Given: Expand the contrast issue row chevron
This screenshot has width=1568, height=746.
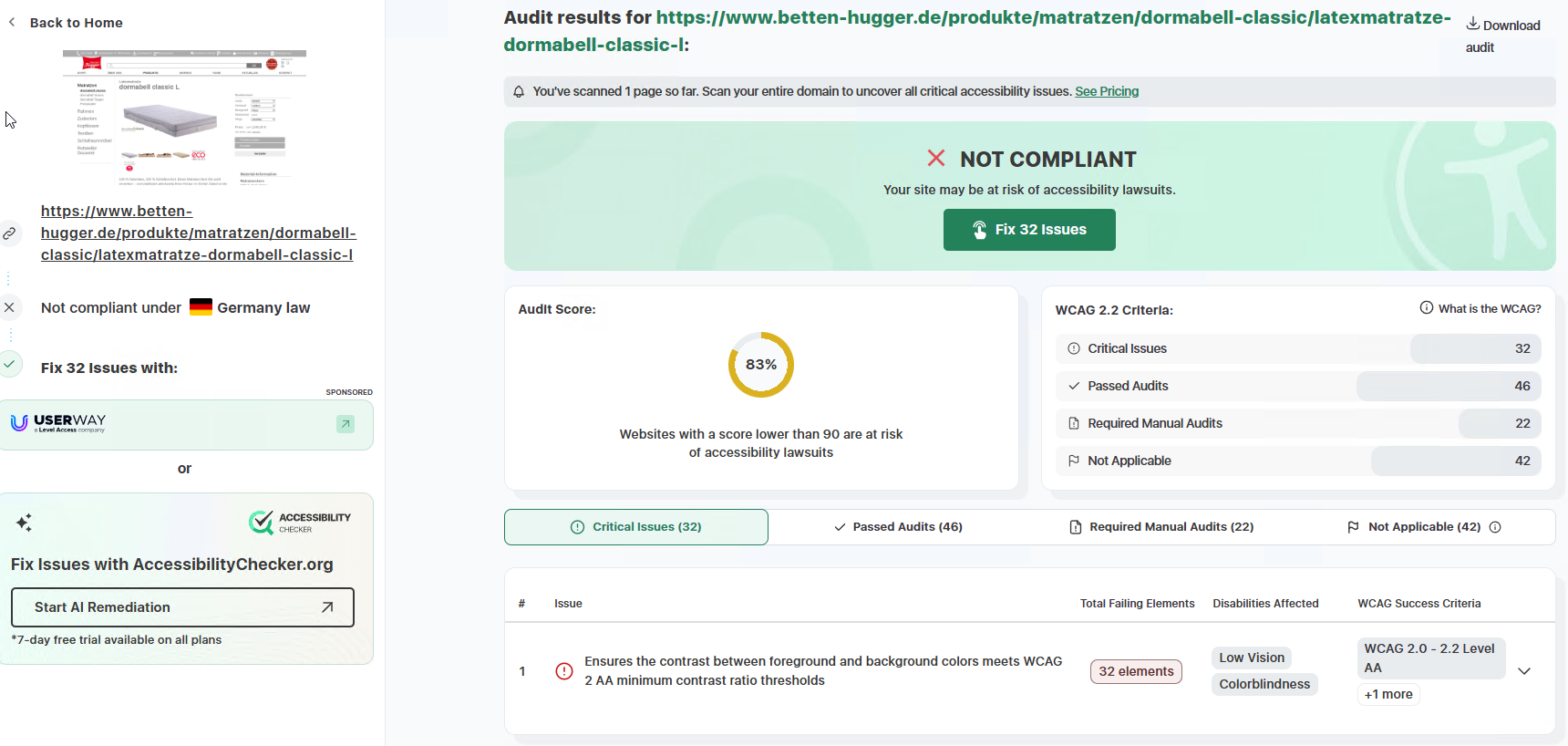Looking at the screenshot, I should (1524, 671).
